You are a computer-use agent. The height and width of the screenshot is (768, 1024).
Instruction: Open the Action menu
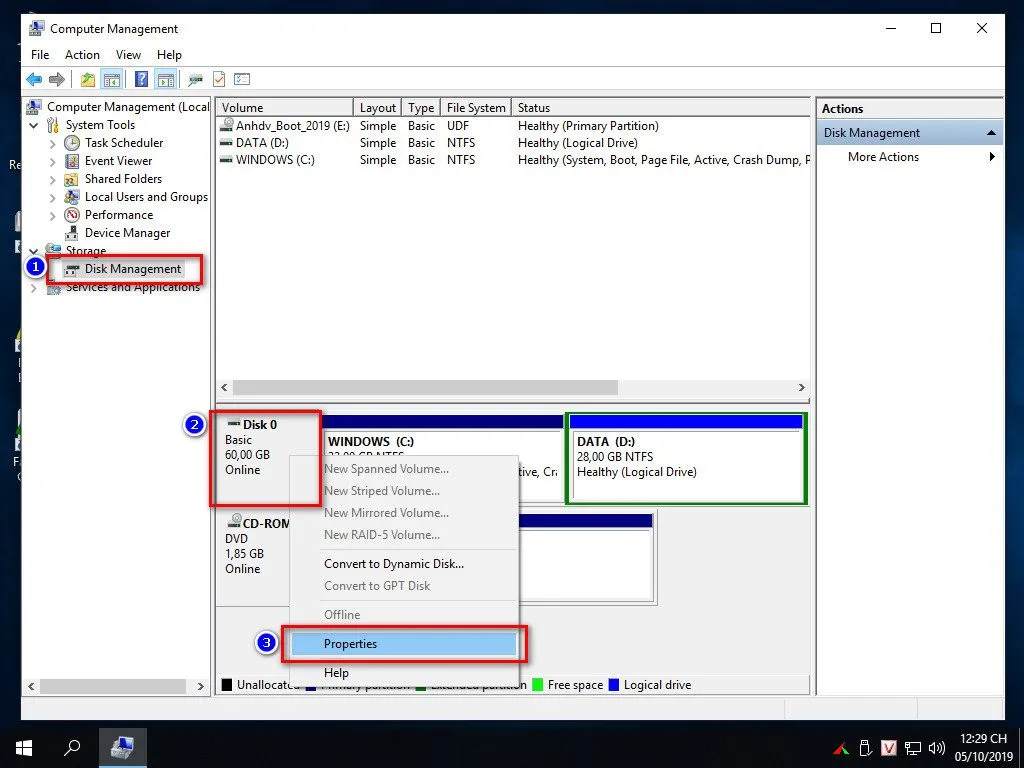[x=83, y=55]
